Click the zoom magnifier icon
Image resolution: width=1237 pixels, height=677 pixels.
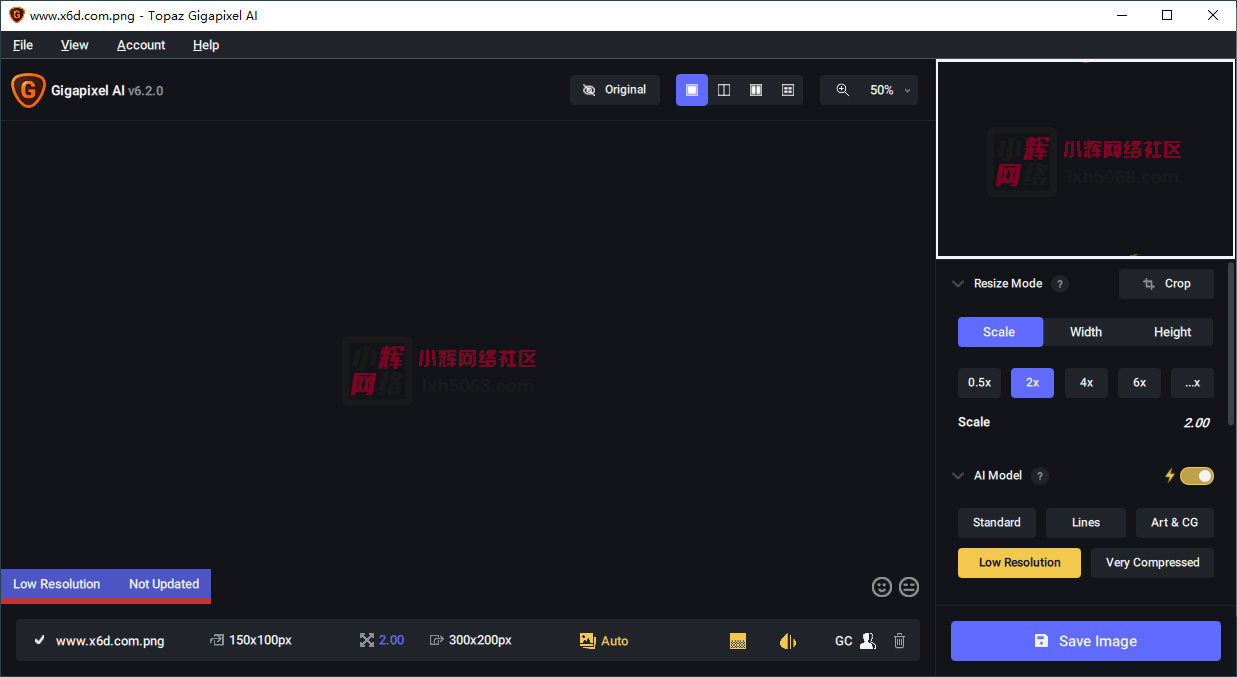click(x=843, y=90)
